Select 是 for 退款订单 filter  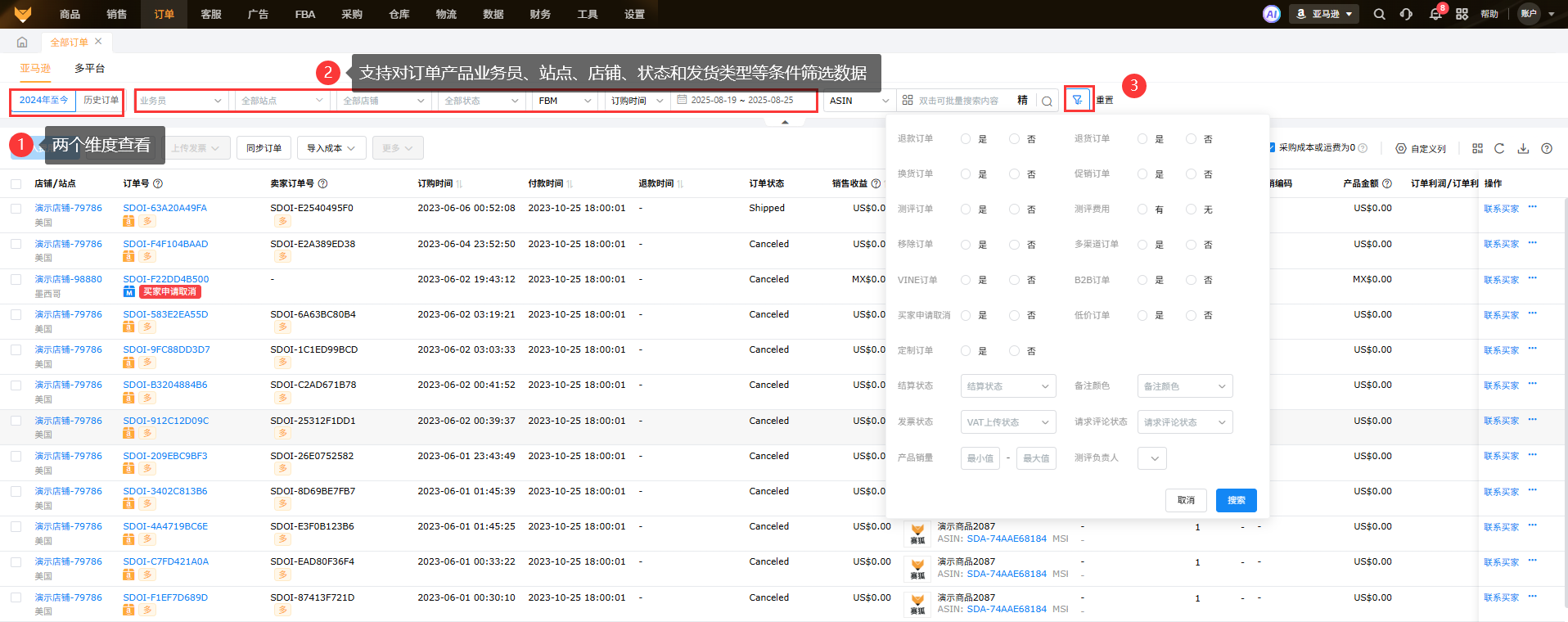tap(966, 139)
